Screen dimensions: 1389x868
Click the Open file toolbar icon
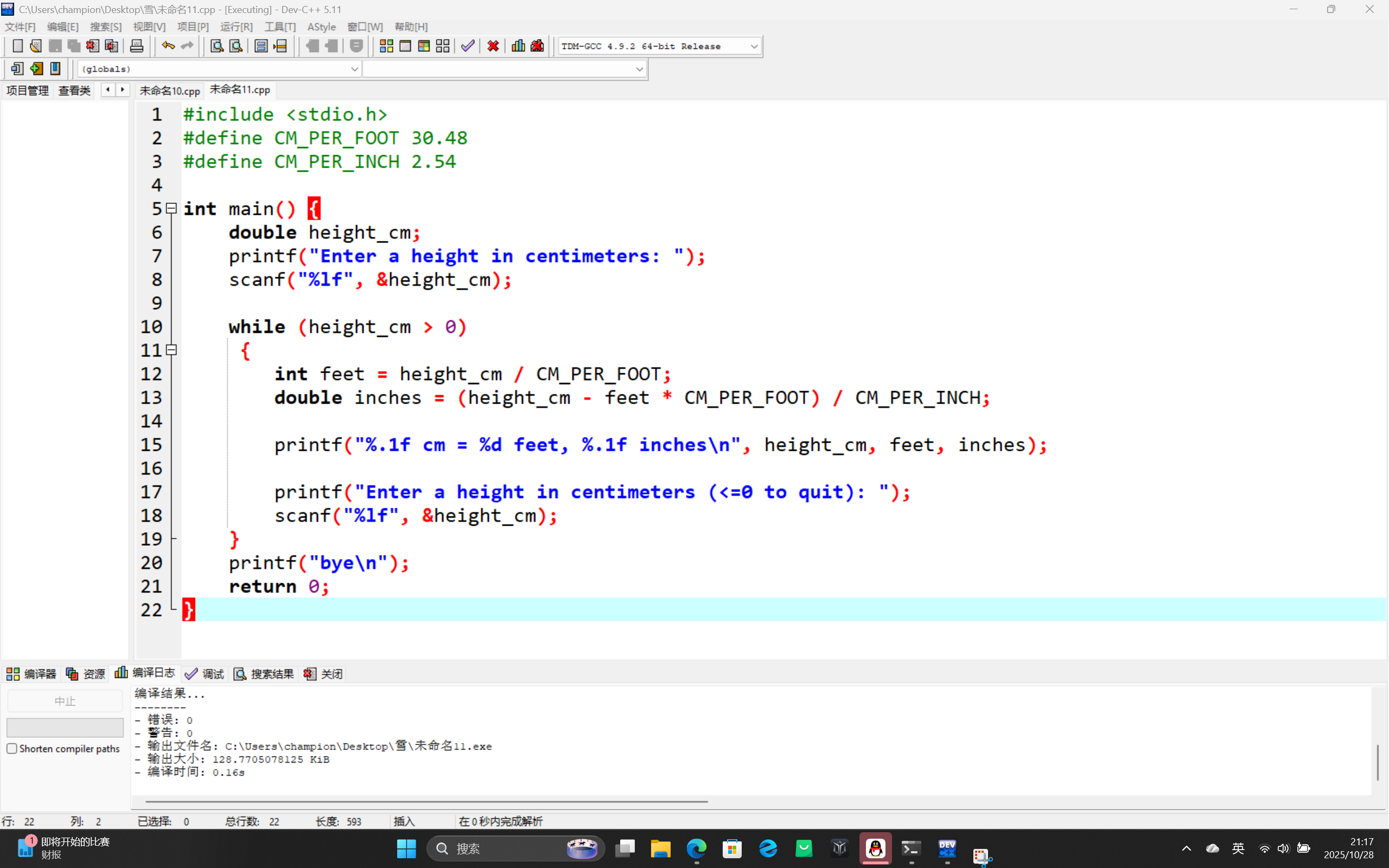[x=36, y=46]
